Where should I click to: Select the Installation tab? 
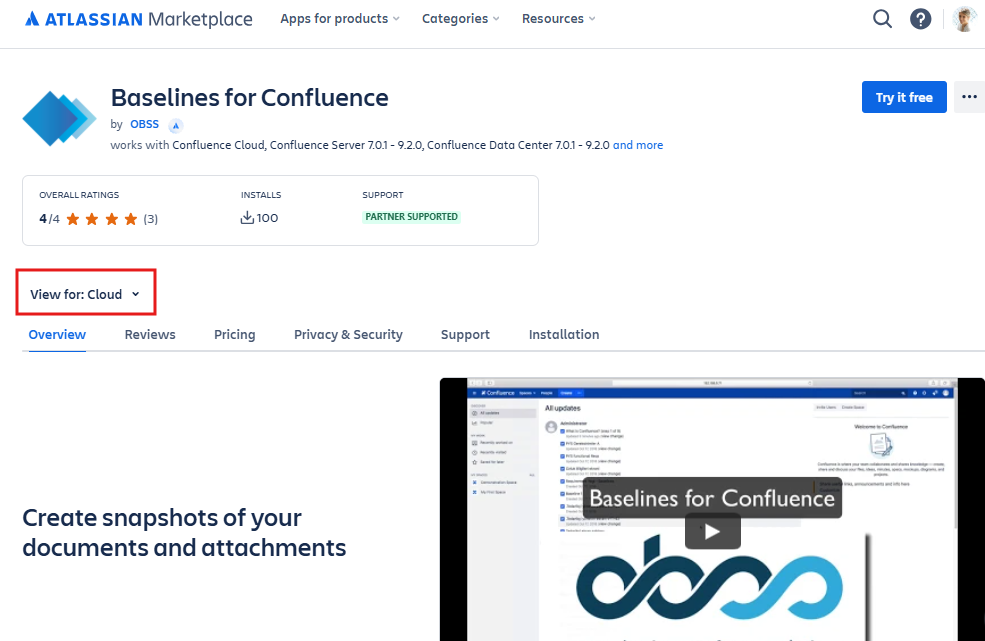(x=564, y=335)
